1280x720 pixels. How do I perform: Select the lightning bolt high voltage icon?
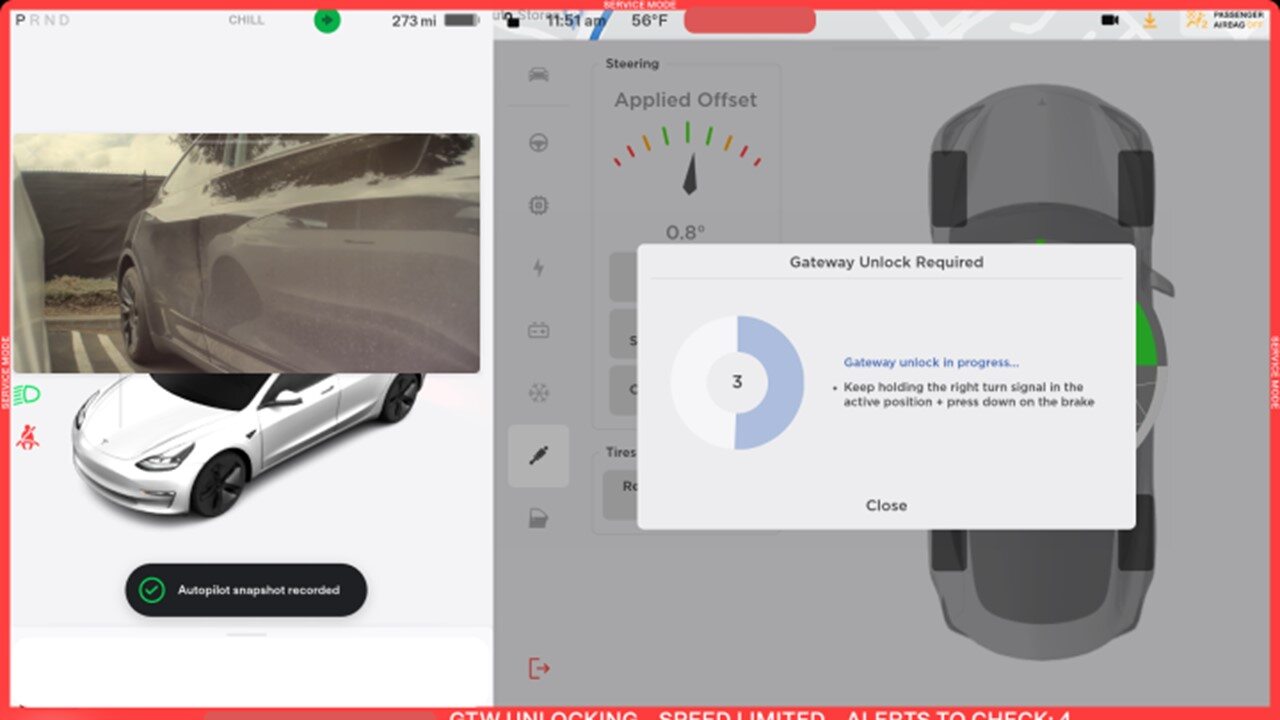tap(538, 268)
